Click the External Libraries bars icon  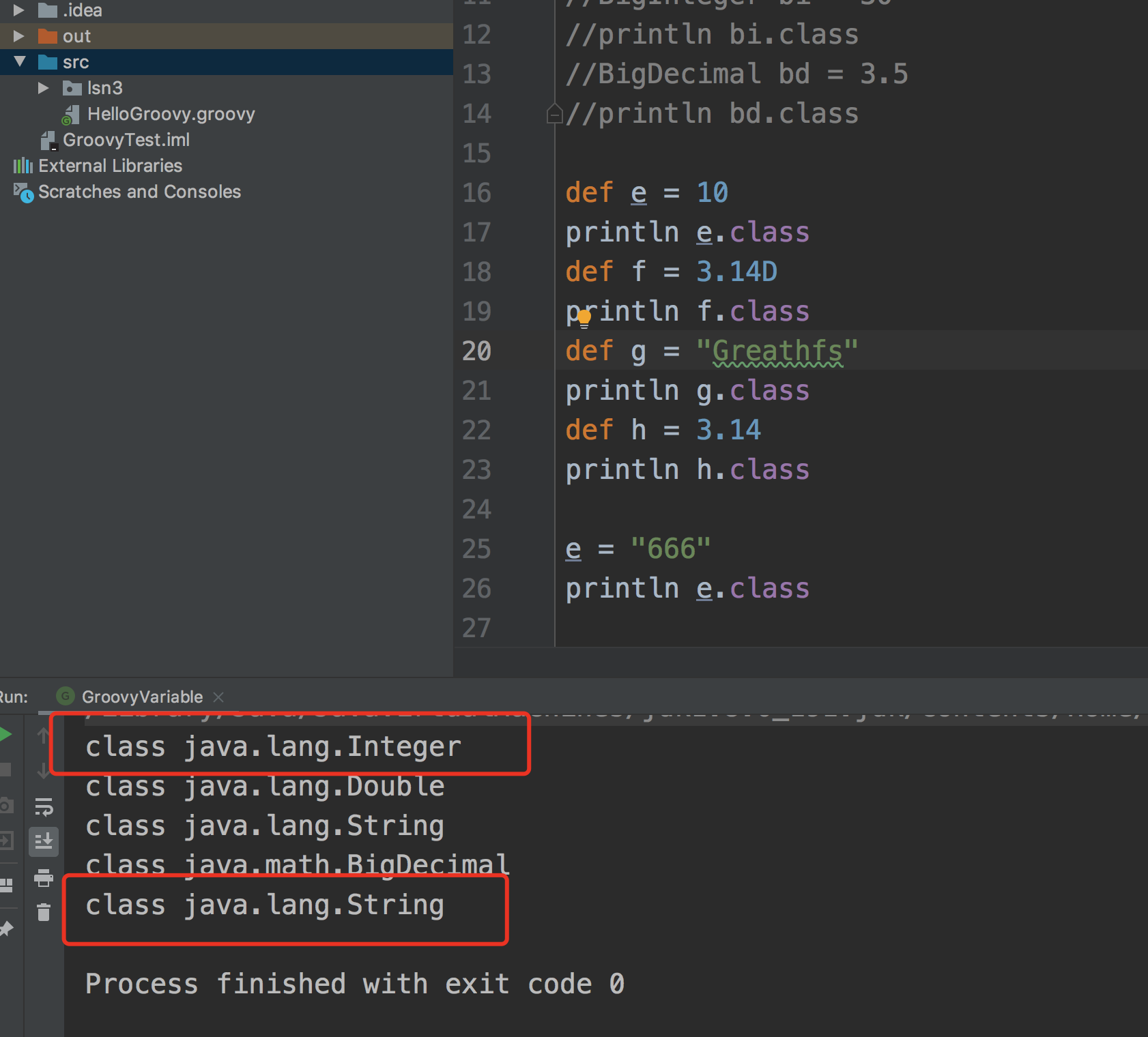coord(23,166)
